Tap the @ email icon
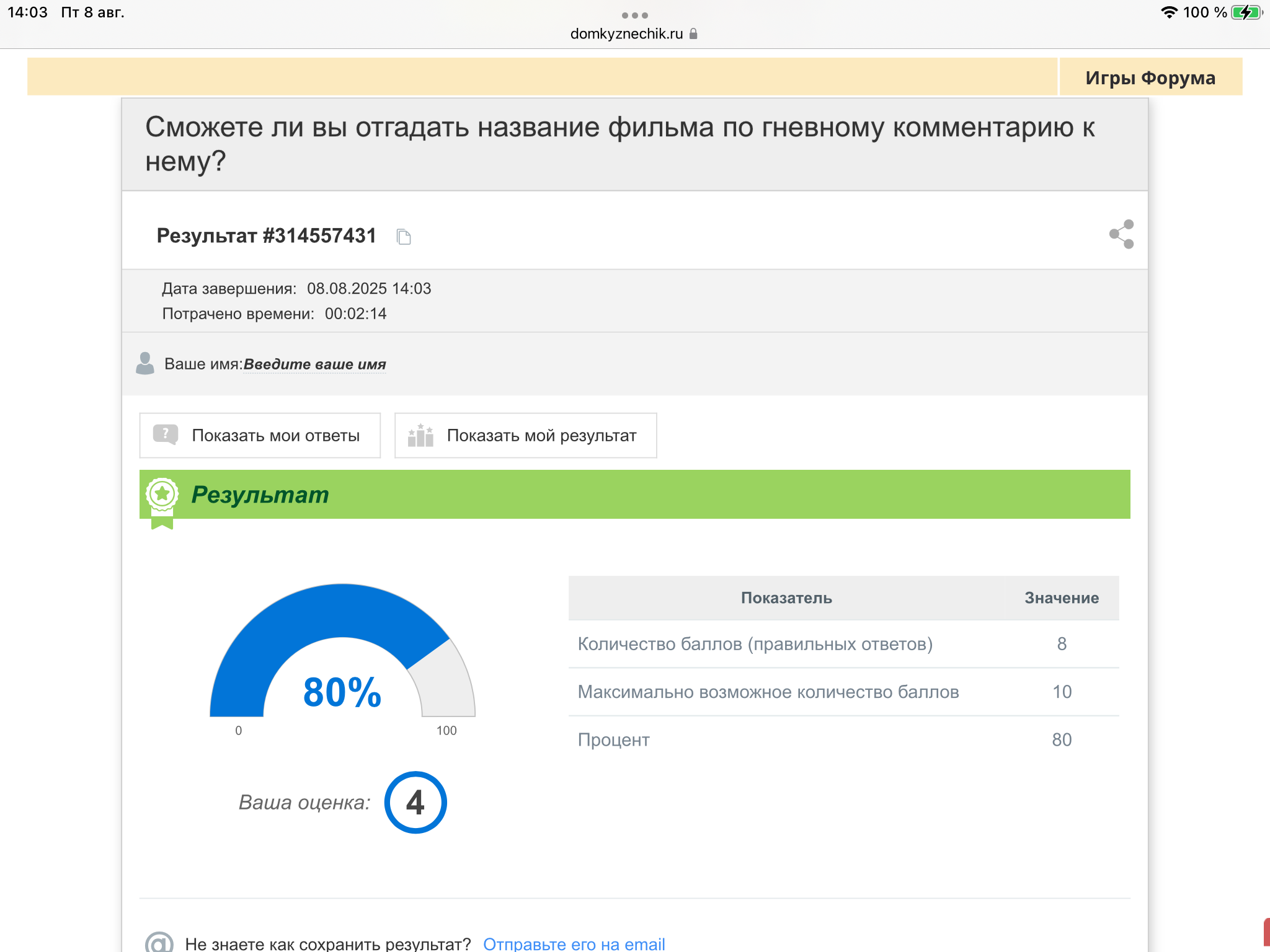1270x952 pixels. pos(159,942)
